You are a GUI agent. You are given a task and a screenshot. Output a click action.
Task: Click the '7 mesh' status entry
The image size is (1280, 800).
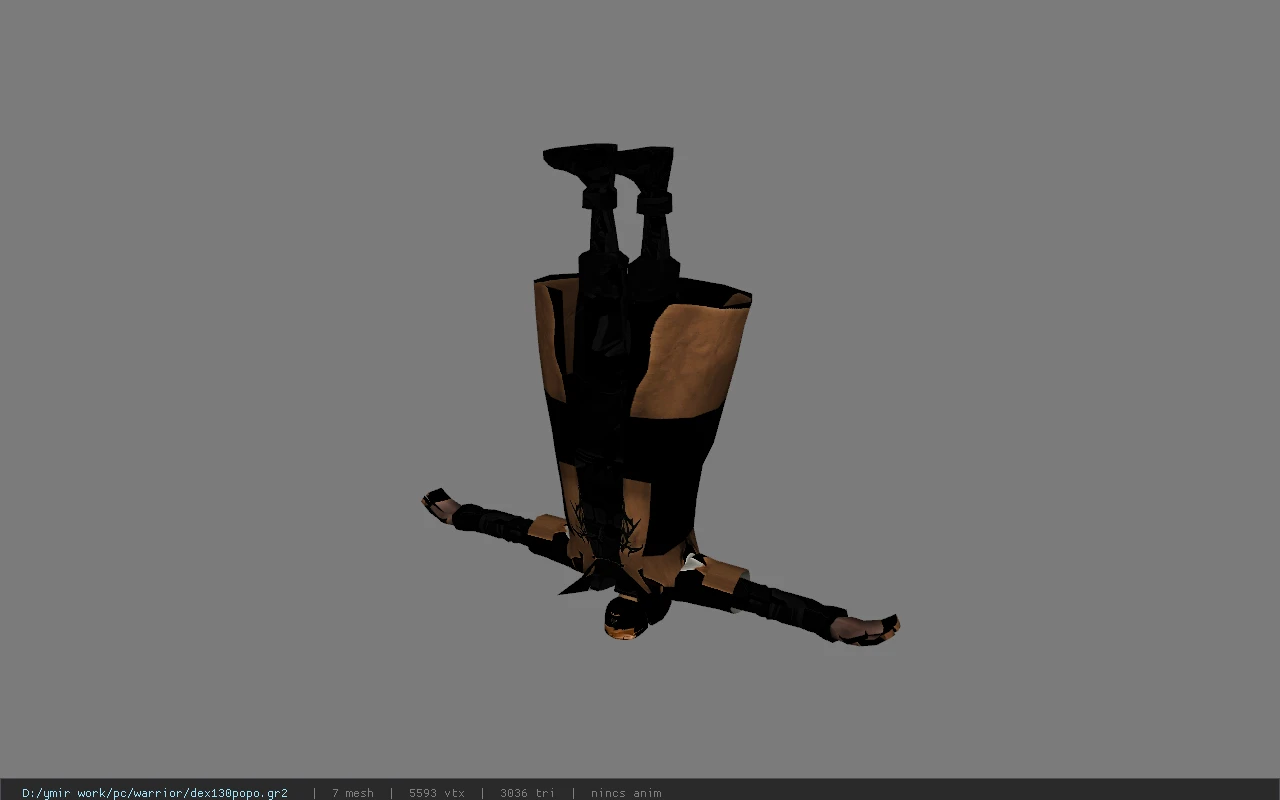[x=353, y=793]
